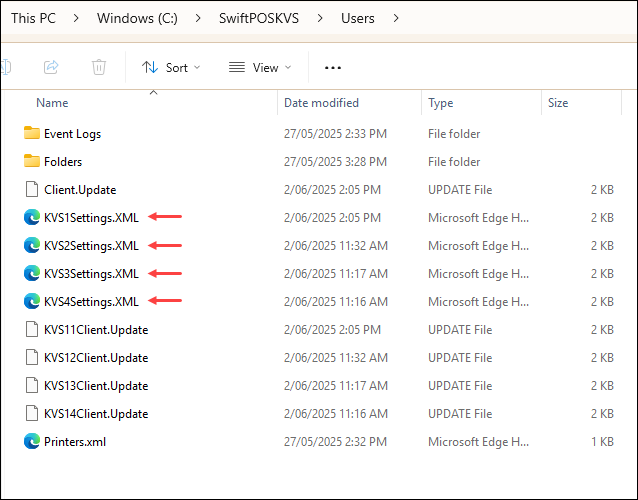Sort by the Type column header
The image size is (638, 500).
pyautogui.click(x=440, y=103)
